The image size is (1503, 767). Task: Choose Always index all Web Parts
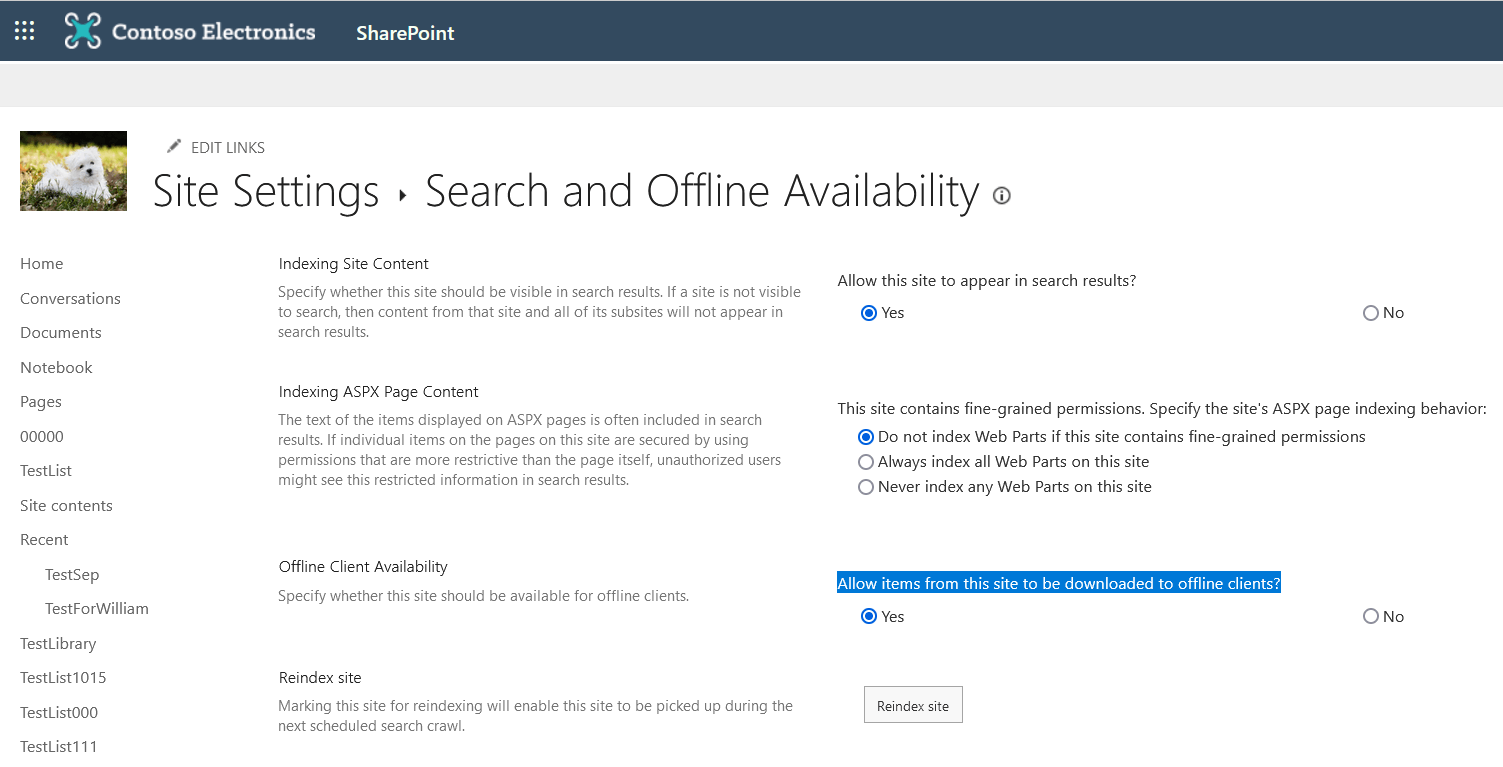866,462
